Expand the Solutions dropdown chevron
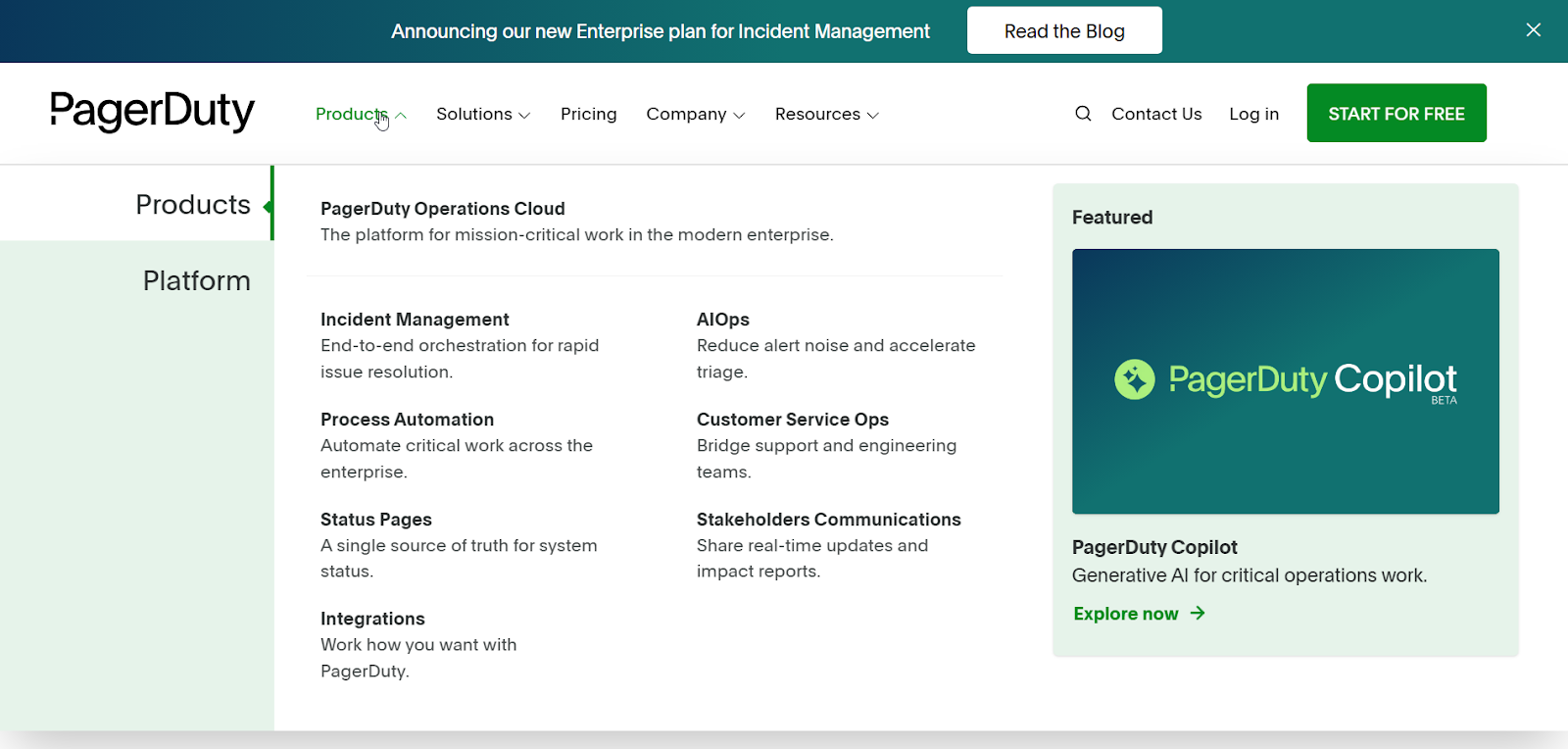Screen dimensions: 1568x749 pos(524,115)
